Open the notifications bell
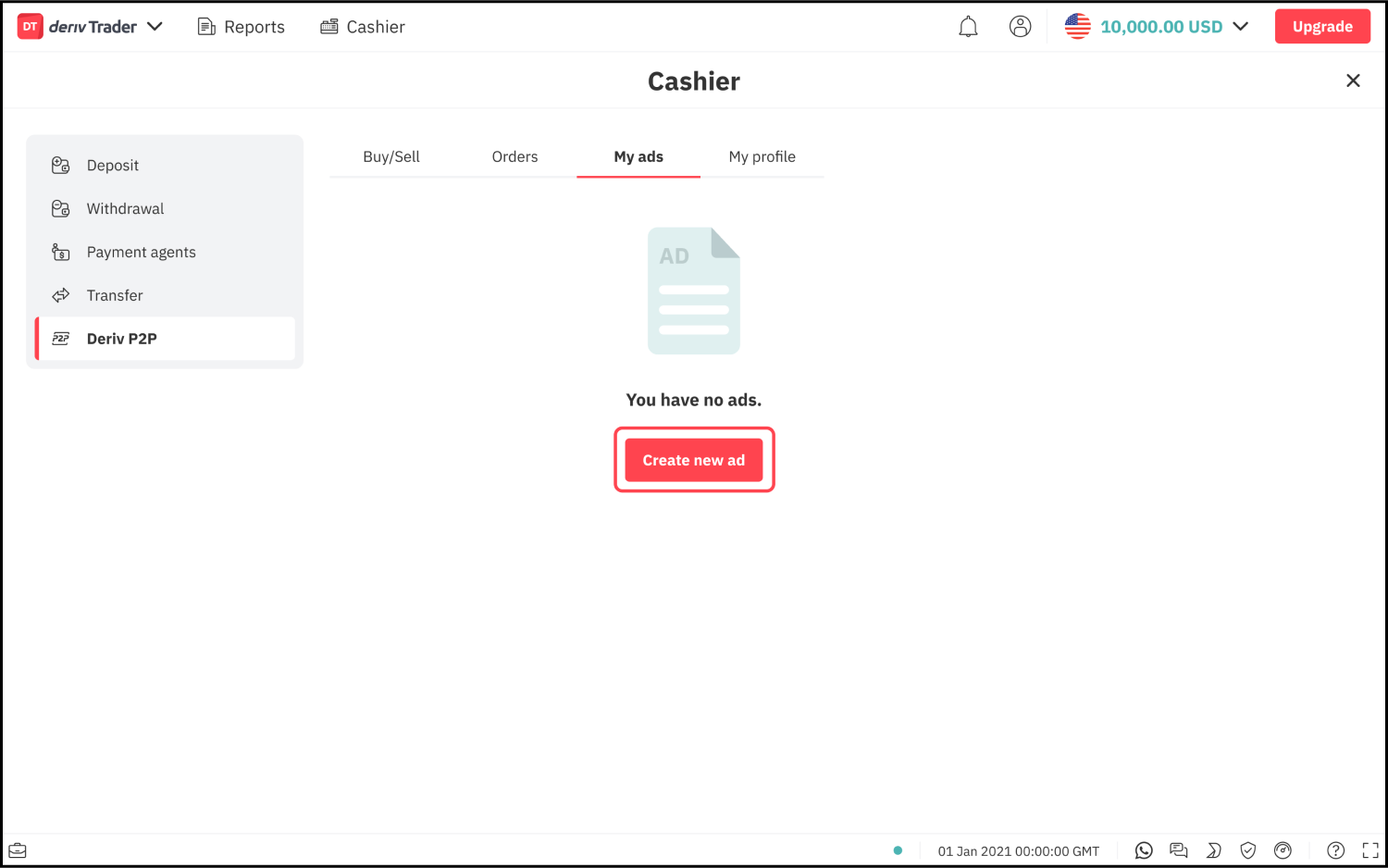This screenshot has width=1388, height=868. 968,27
